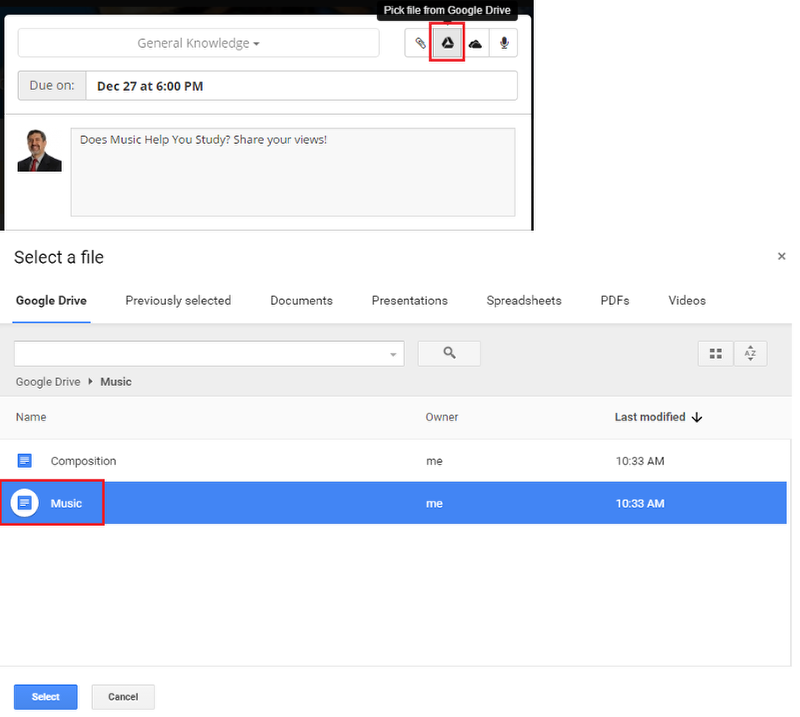Switch to the Spreadsheets tab

pos(523,301)
